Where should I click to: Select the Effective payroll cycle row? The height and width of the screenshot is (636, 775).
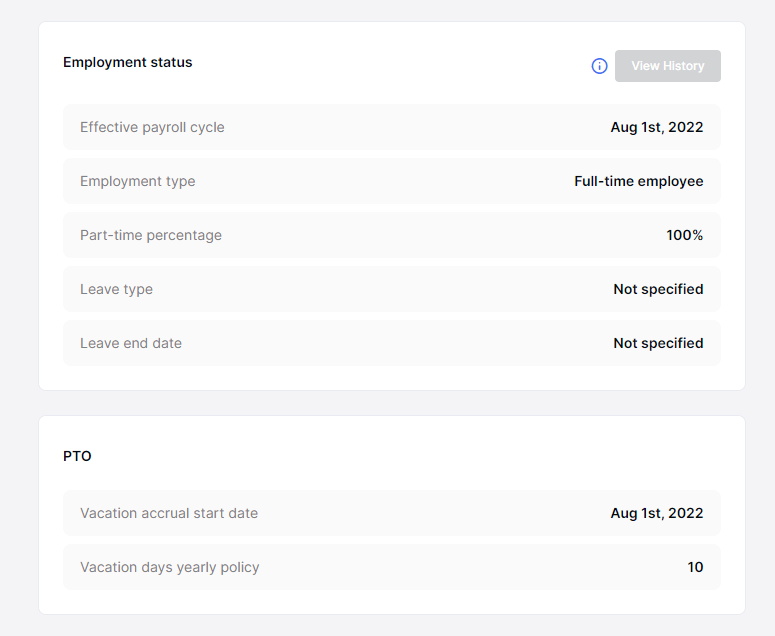[x=391, y=127]
